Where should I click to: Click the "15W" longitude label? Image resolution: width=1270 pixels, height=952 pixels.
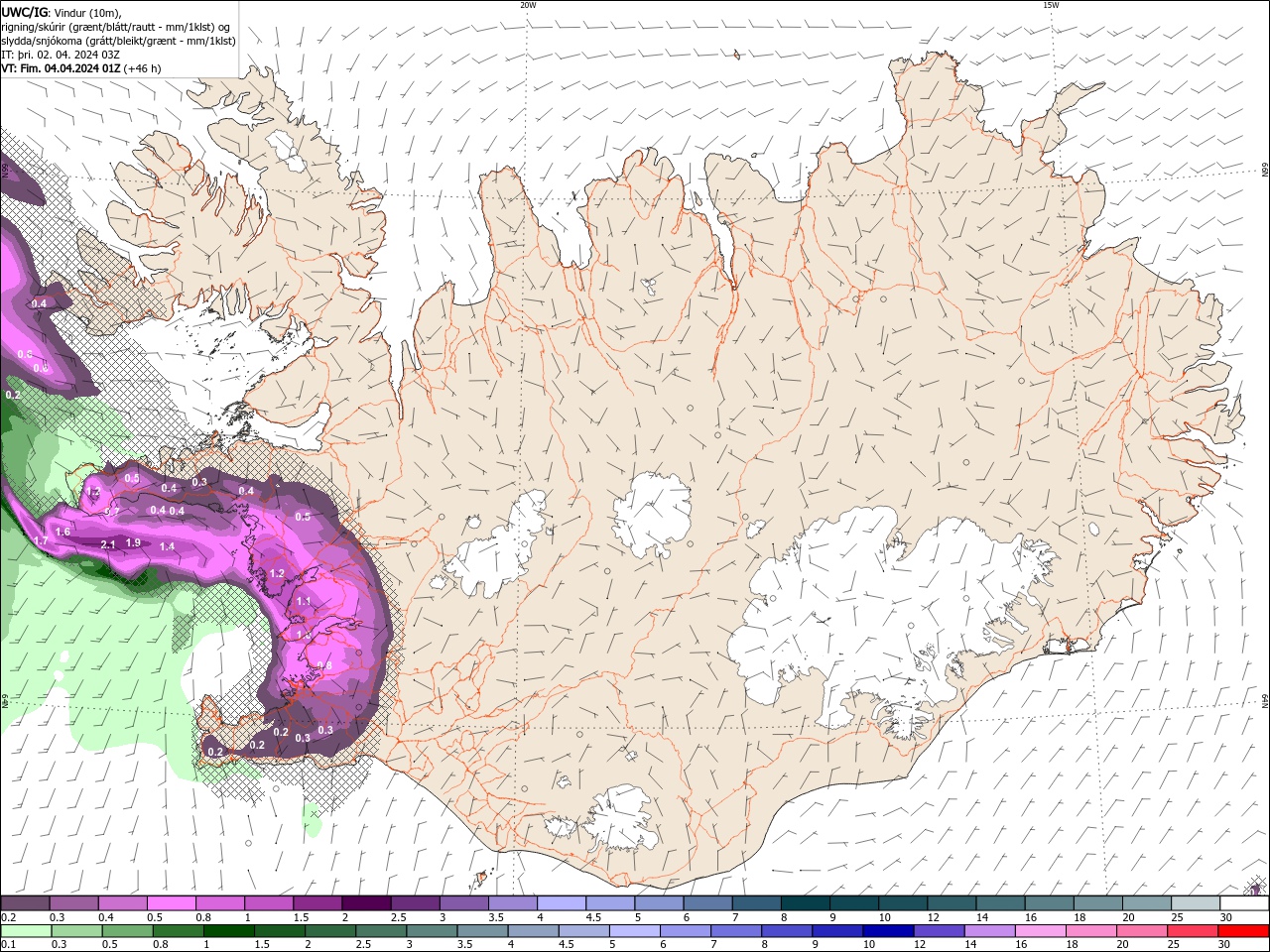pos(1051,5)
